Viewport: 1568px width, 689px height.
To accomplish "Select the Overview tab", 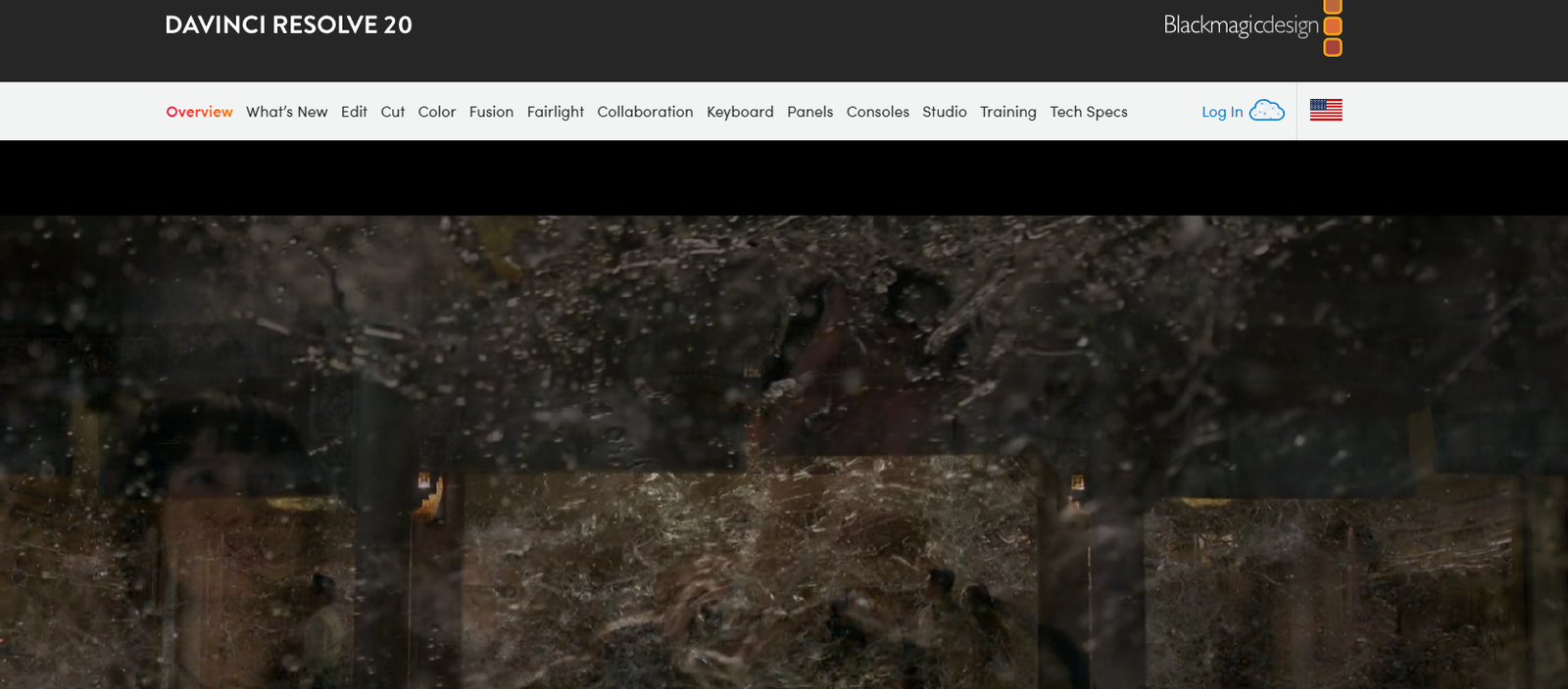I will pyautogui.click(x=199, y=112).
